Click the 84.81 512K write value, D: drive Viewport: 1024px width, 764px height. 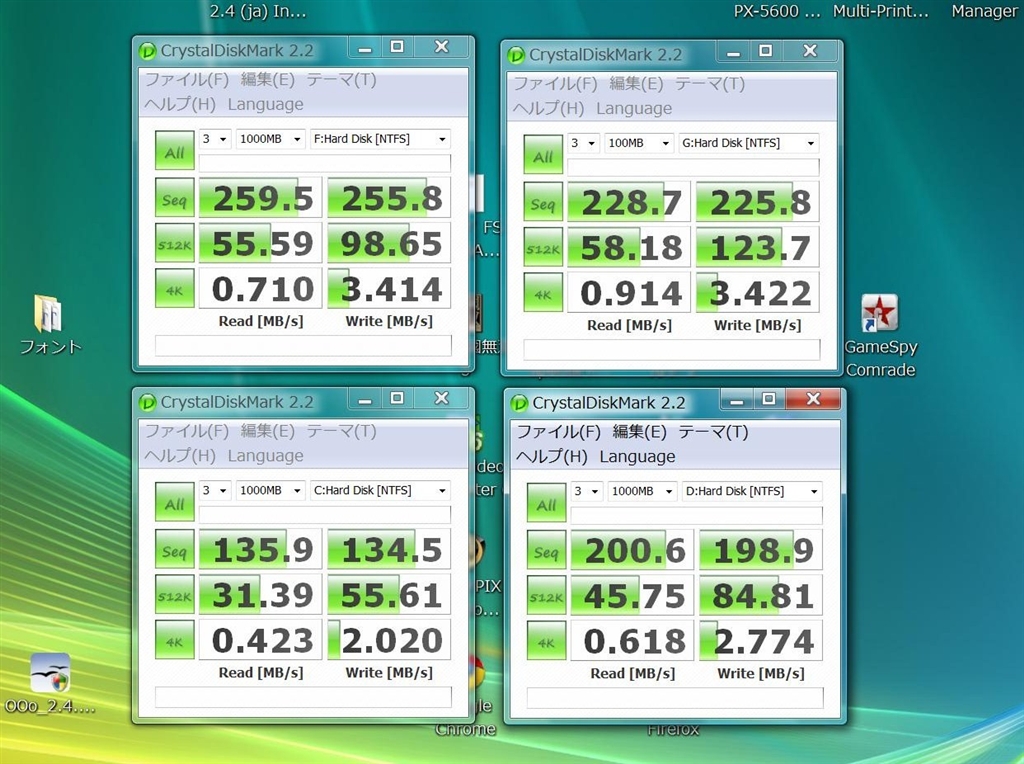pyautogui.click(x=761, y=596)
